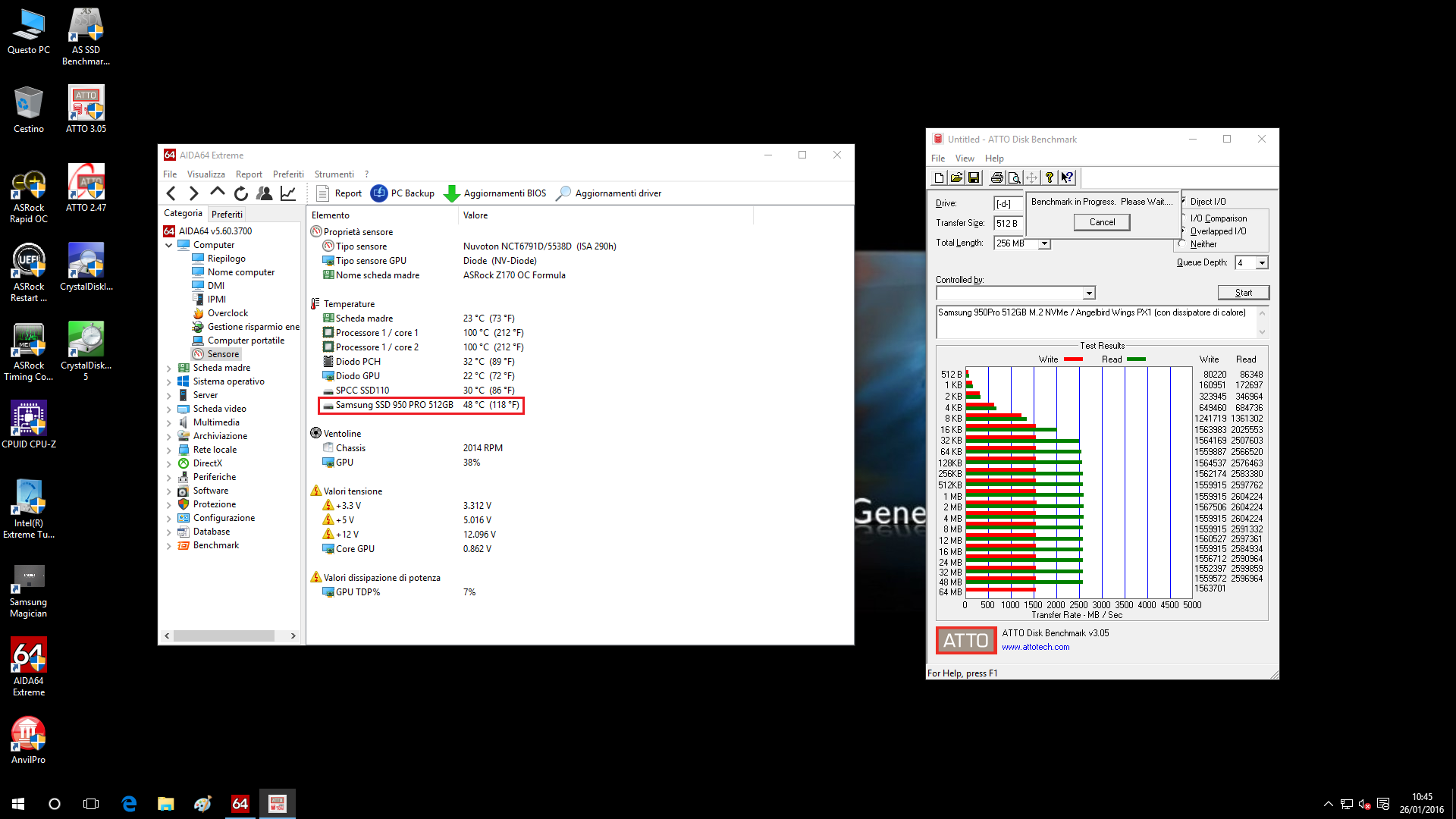Go forward with AIDA64 right arrow

click(194, 193)
